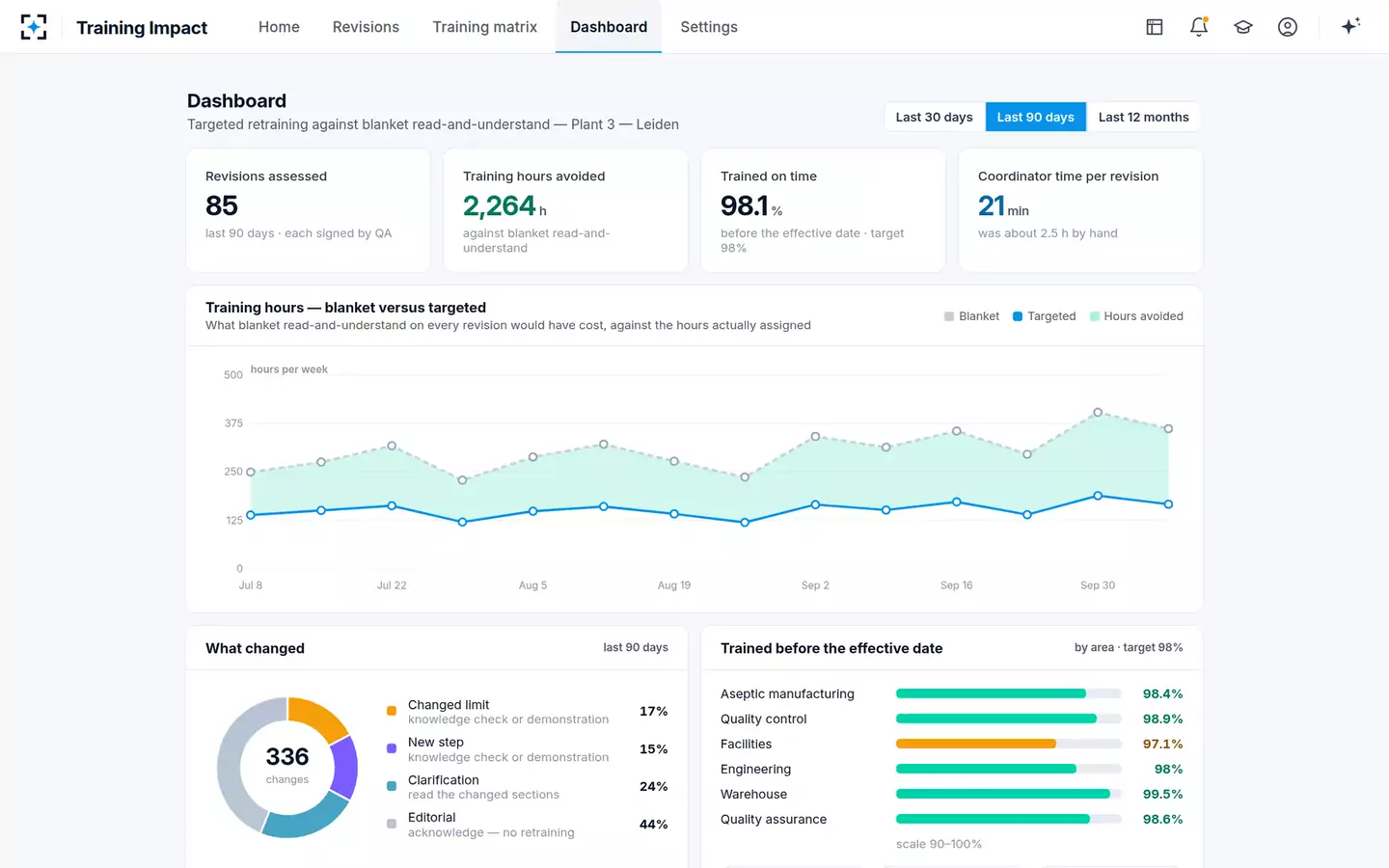
Task: Select the Dashboard tab
Action: 609,27
